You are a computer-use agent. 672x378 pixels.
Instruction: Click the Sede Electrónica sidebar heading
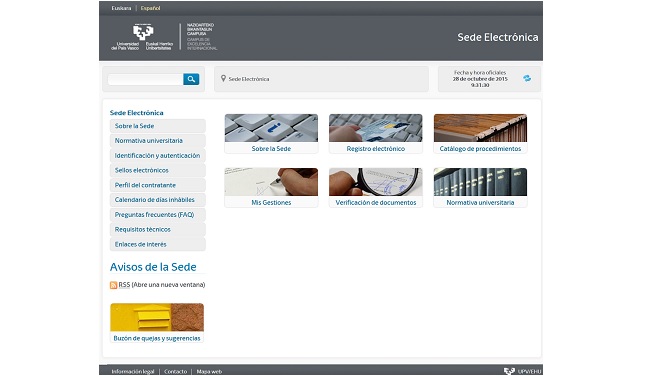coord(136,113)
